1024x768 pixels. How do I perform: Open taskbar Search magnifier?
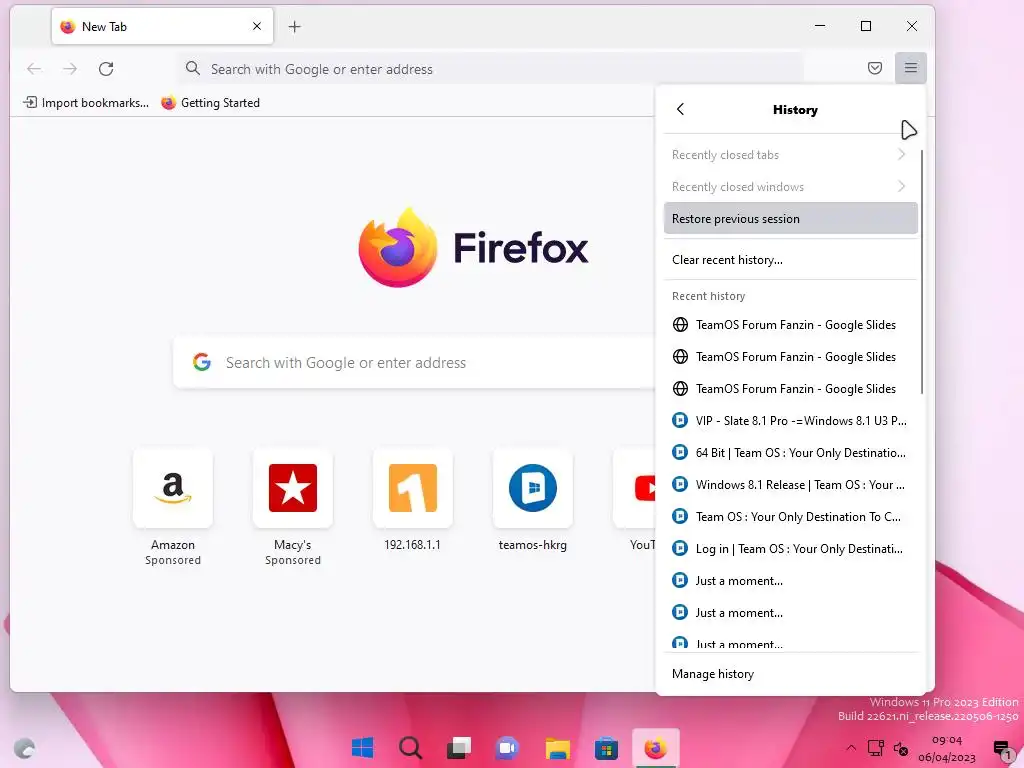point(411,748)
